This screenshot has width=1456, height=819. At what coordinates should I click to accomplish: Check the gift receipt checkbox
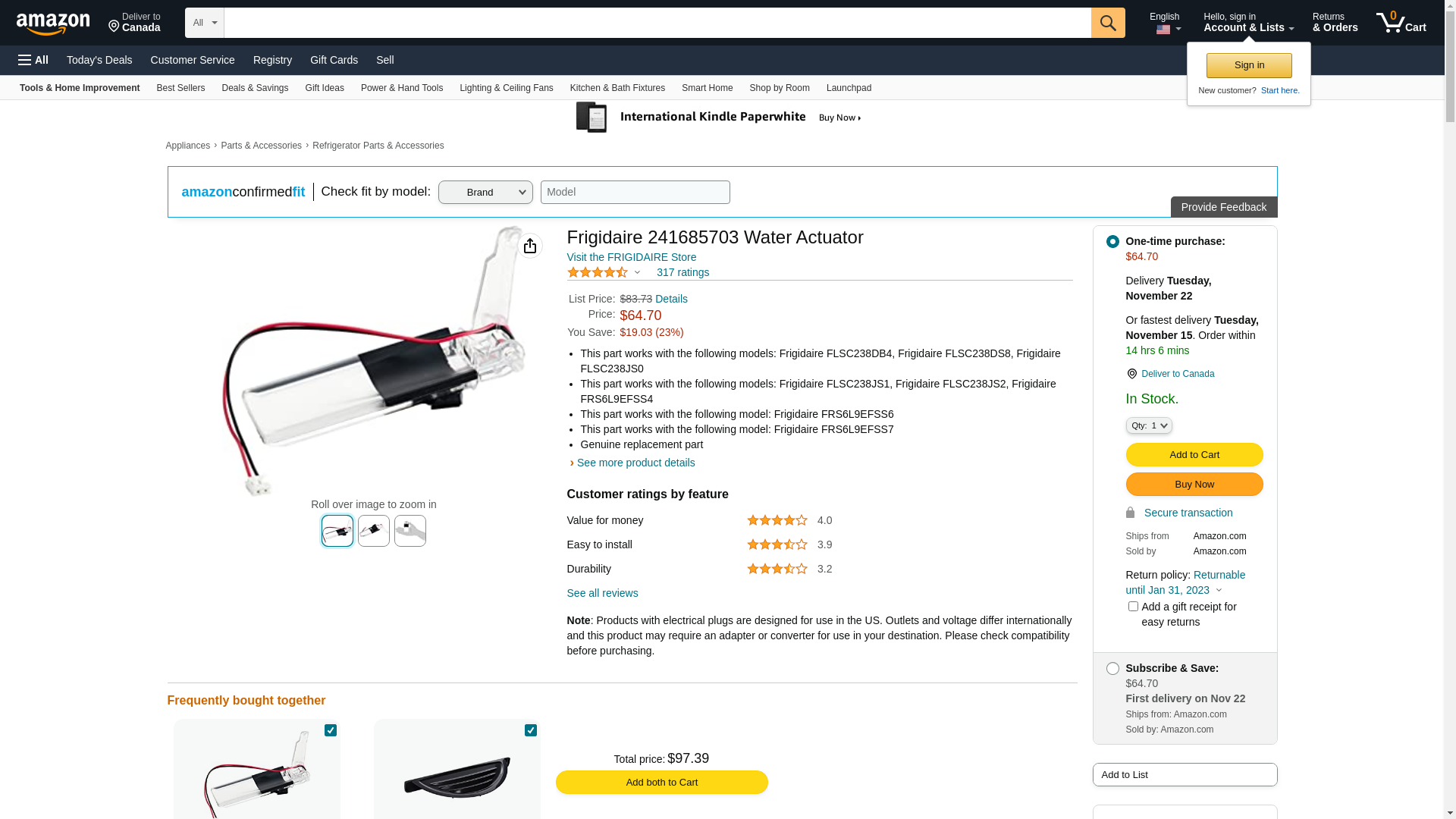click(1133, 607)
